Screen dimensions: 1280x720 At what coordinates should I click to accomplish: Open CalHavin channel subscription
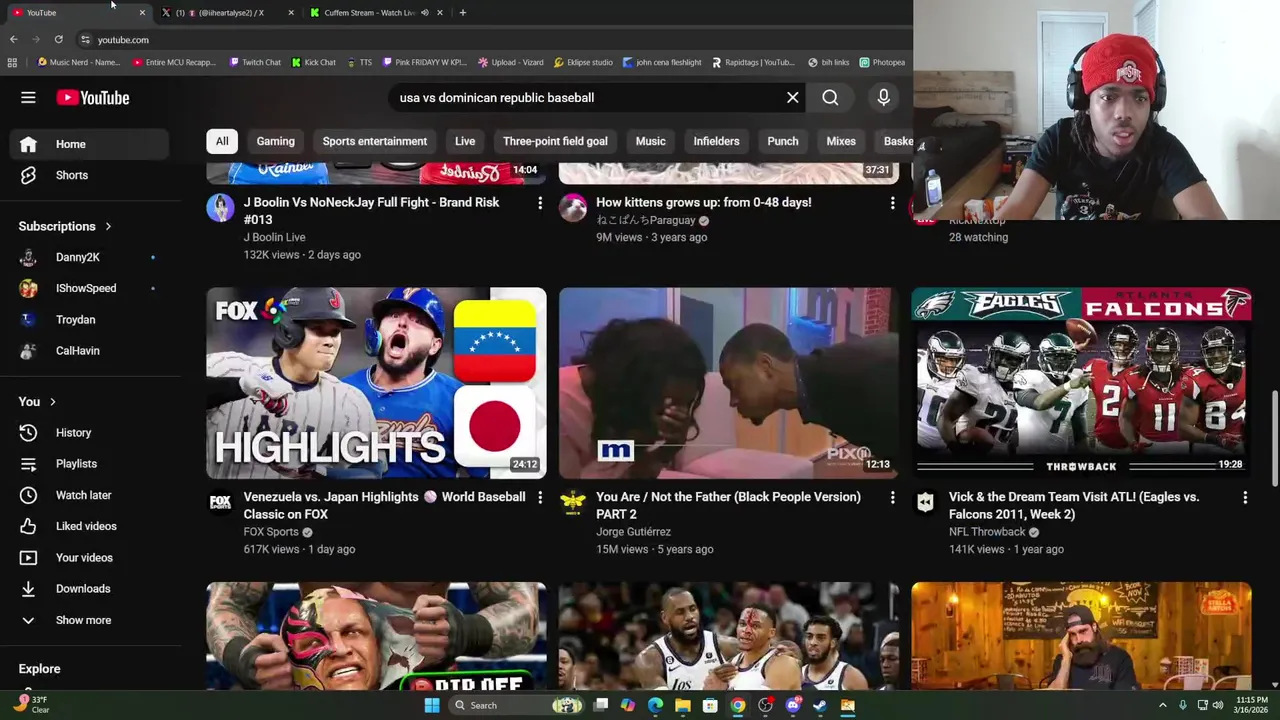pos(90,351)
